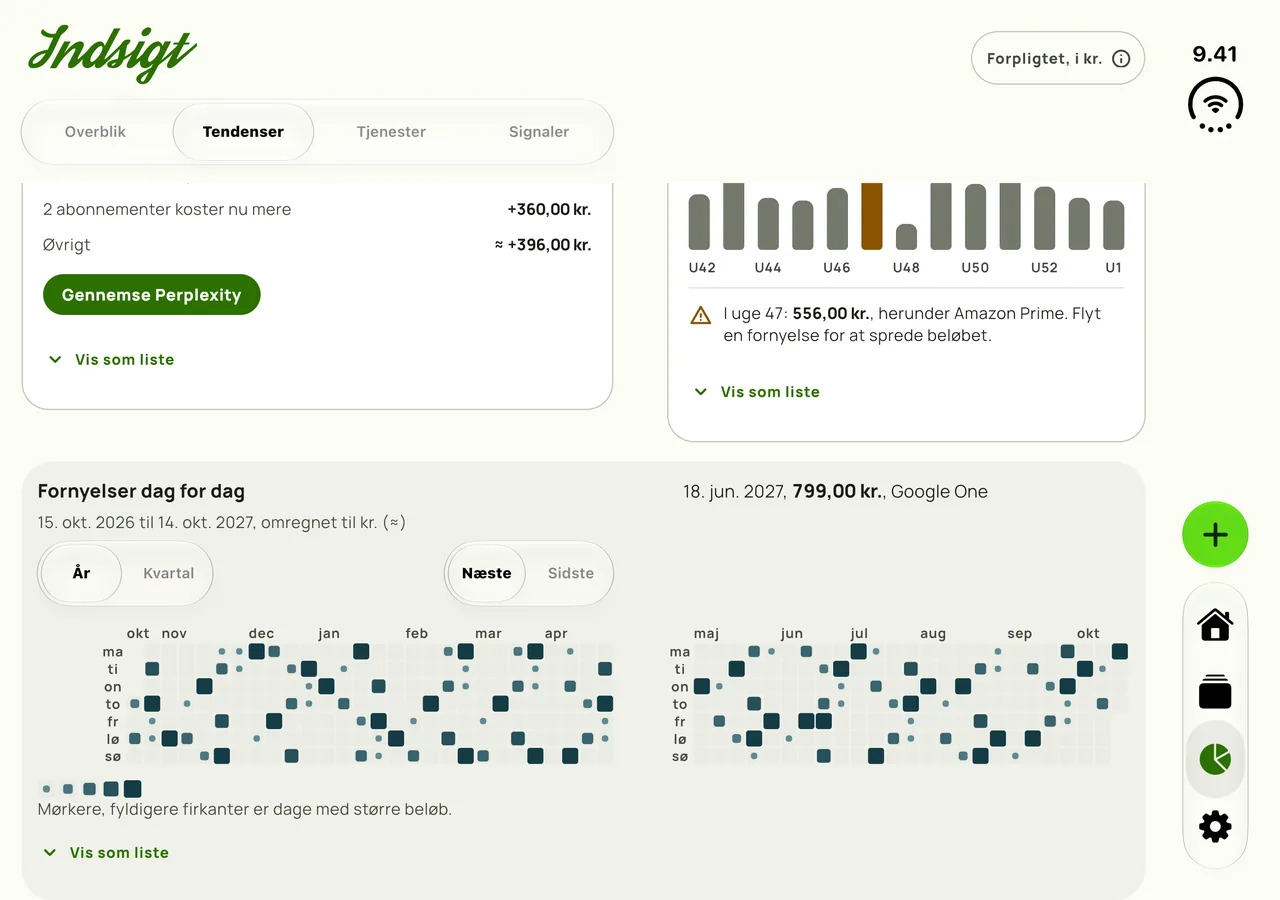The height and width of the screenshot is (900, 1280).
Task: Select the orange U47 bar in chart
Action: (x=872, y=216)
